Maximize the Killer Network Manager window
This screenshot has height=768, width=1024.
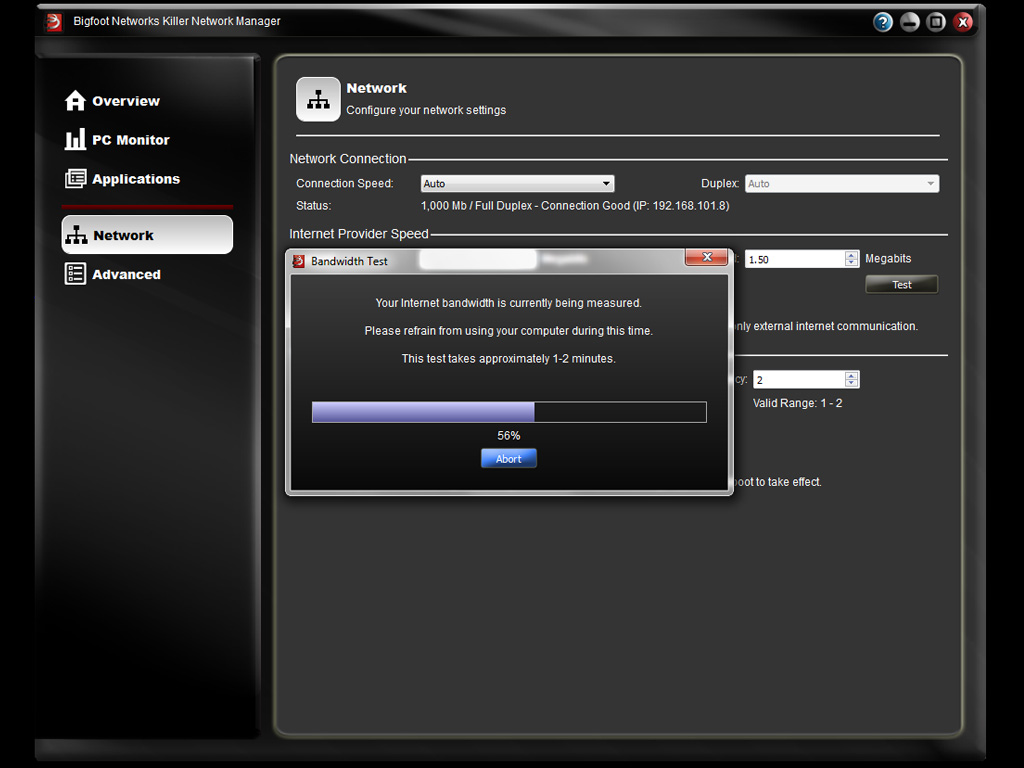(936, 22)
